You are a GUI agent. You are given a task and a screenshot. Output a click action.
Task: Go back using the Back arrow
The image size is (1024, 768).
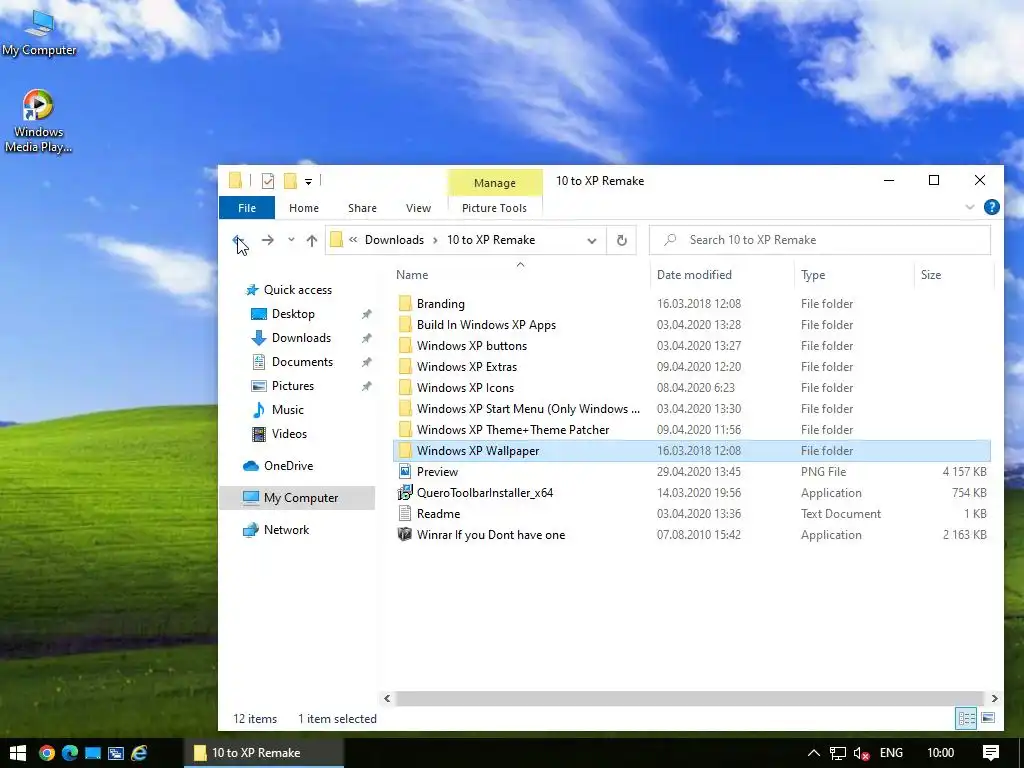coord(239,240)
